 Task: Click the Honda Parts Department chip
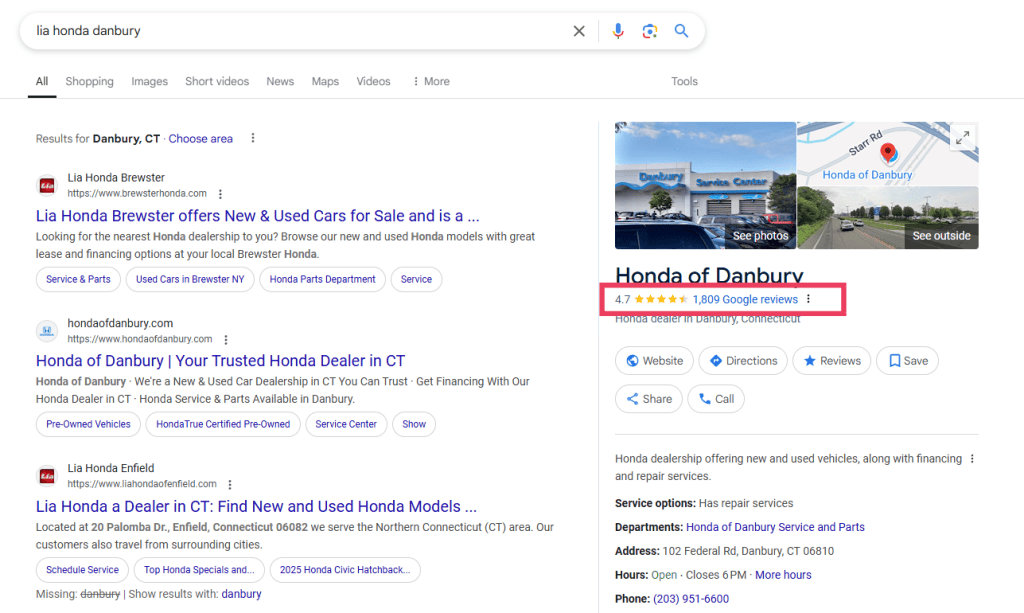[x=323, y=279]
